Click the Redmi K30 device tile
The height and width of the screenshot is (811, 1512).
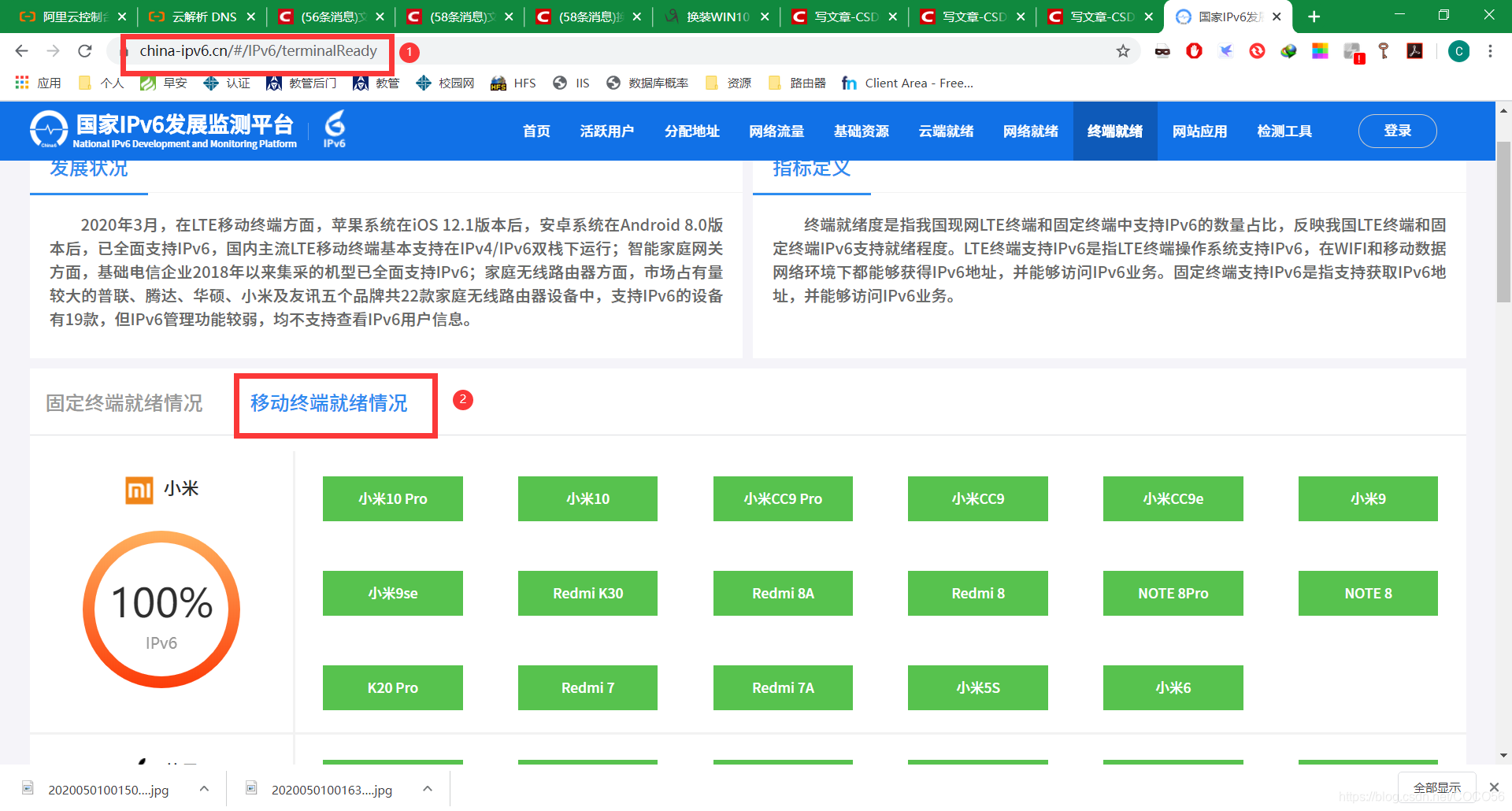coord(587,593)
